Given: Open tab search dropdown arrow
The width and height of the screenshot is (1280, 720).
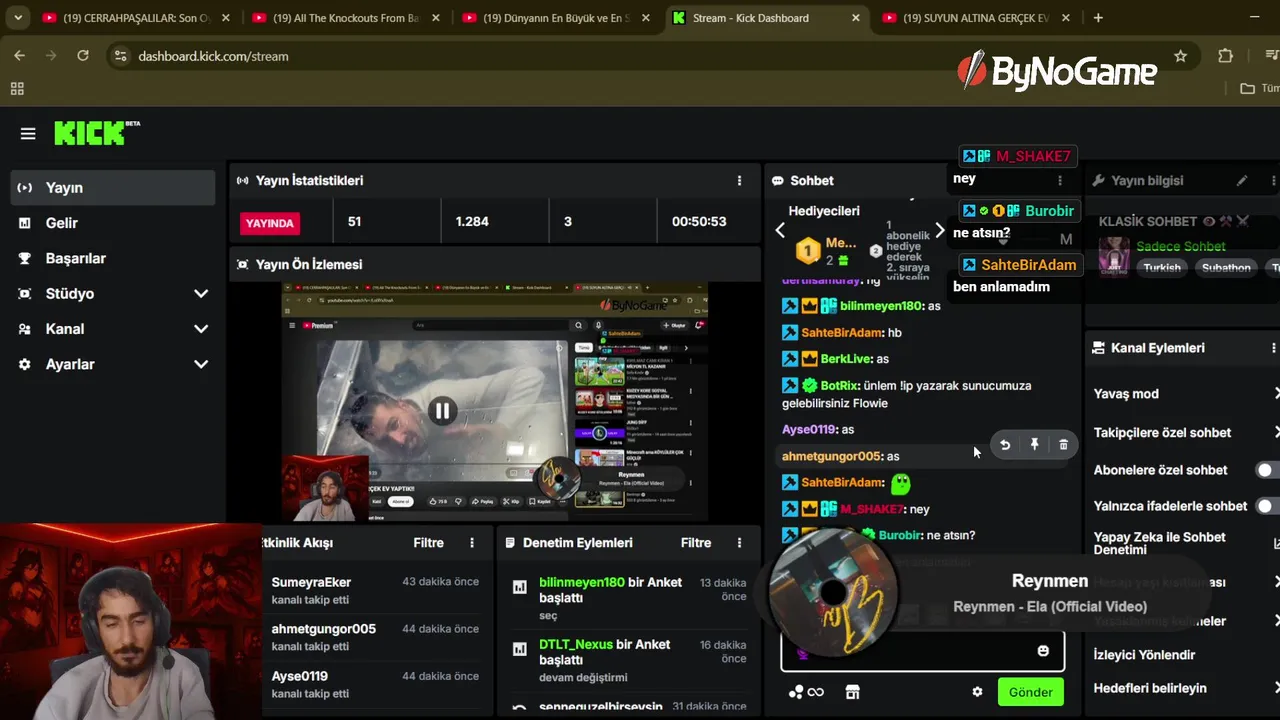Looking at the screenshot, I should click(18, 18).
